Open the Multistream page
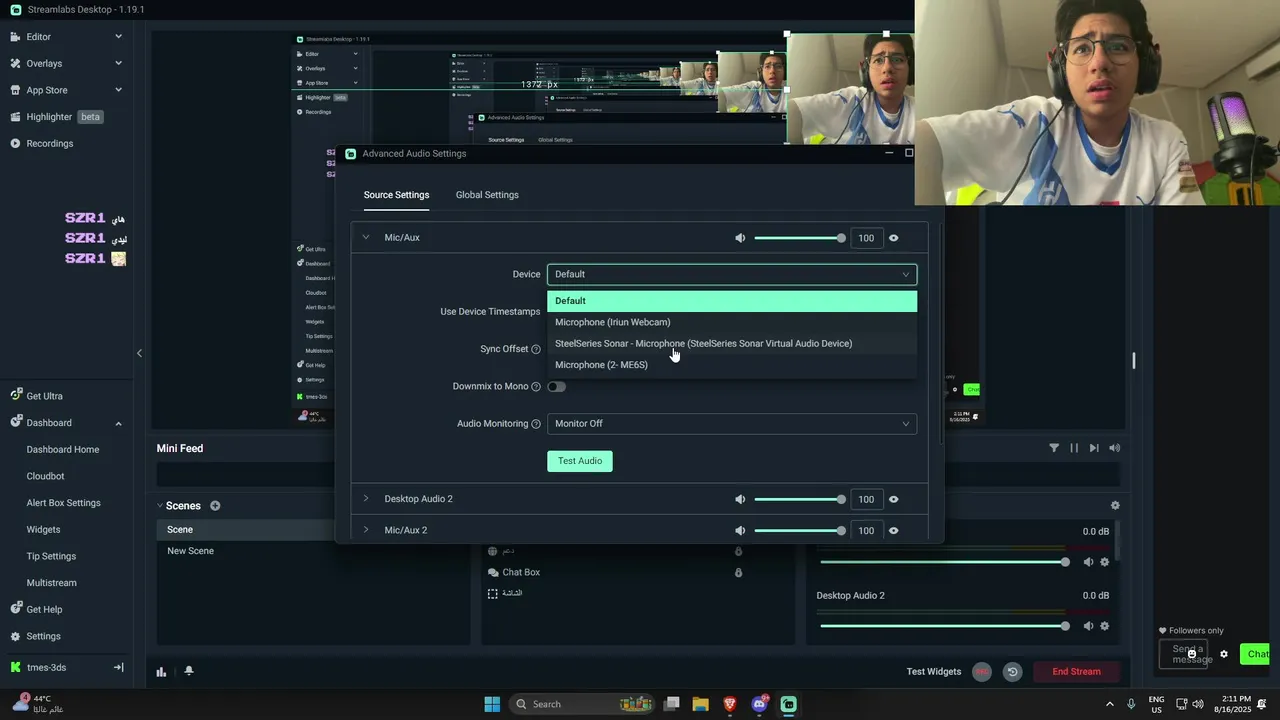 click(x=51, y=583)
